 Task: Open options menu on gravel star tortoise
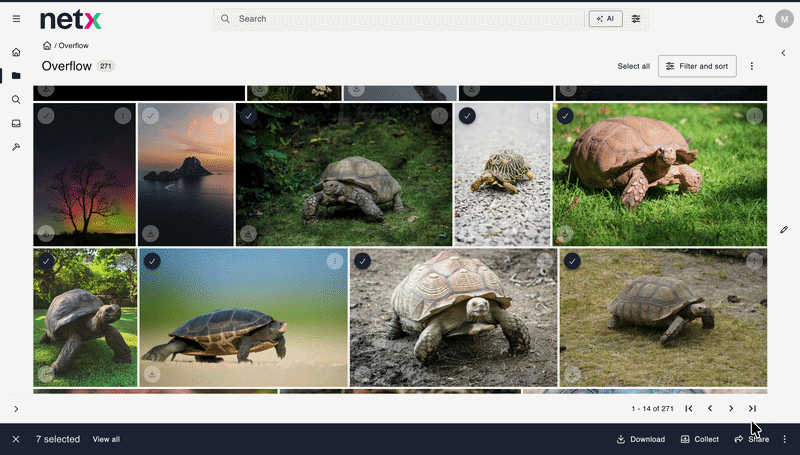(x=537, y=116)
